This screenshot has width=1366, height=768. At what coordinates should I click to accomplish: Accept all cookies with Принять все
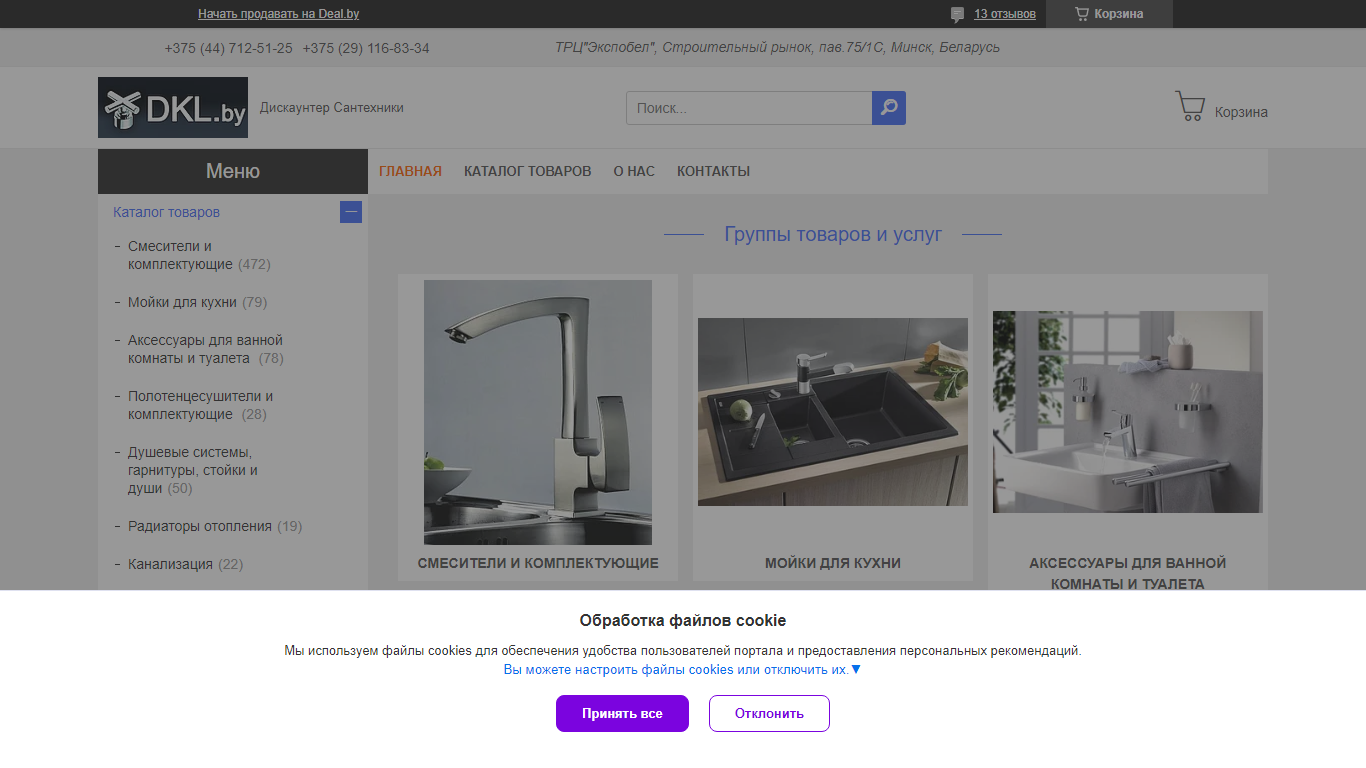(622, 713)
